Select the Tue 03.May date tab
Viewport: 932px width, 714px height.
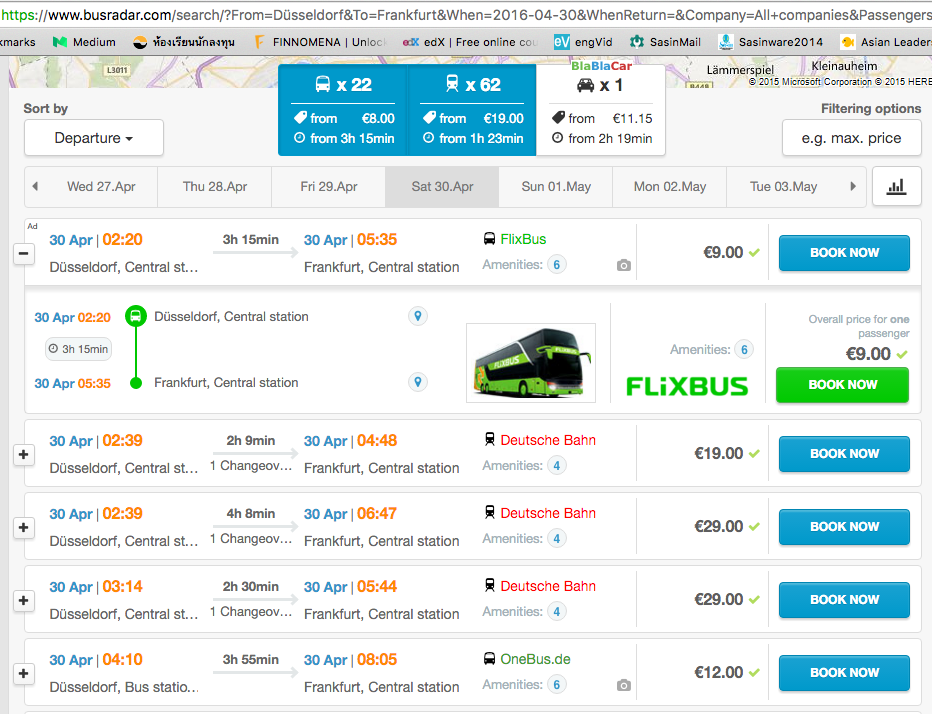click(783, 187)
